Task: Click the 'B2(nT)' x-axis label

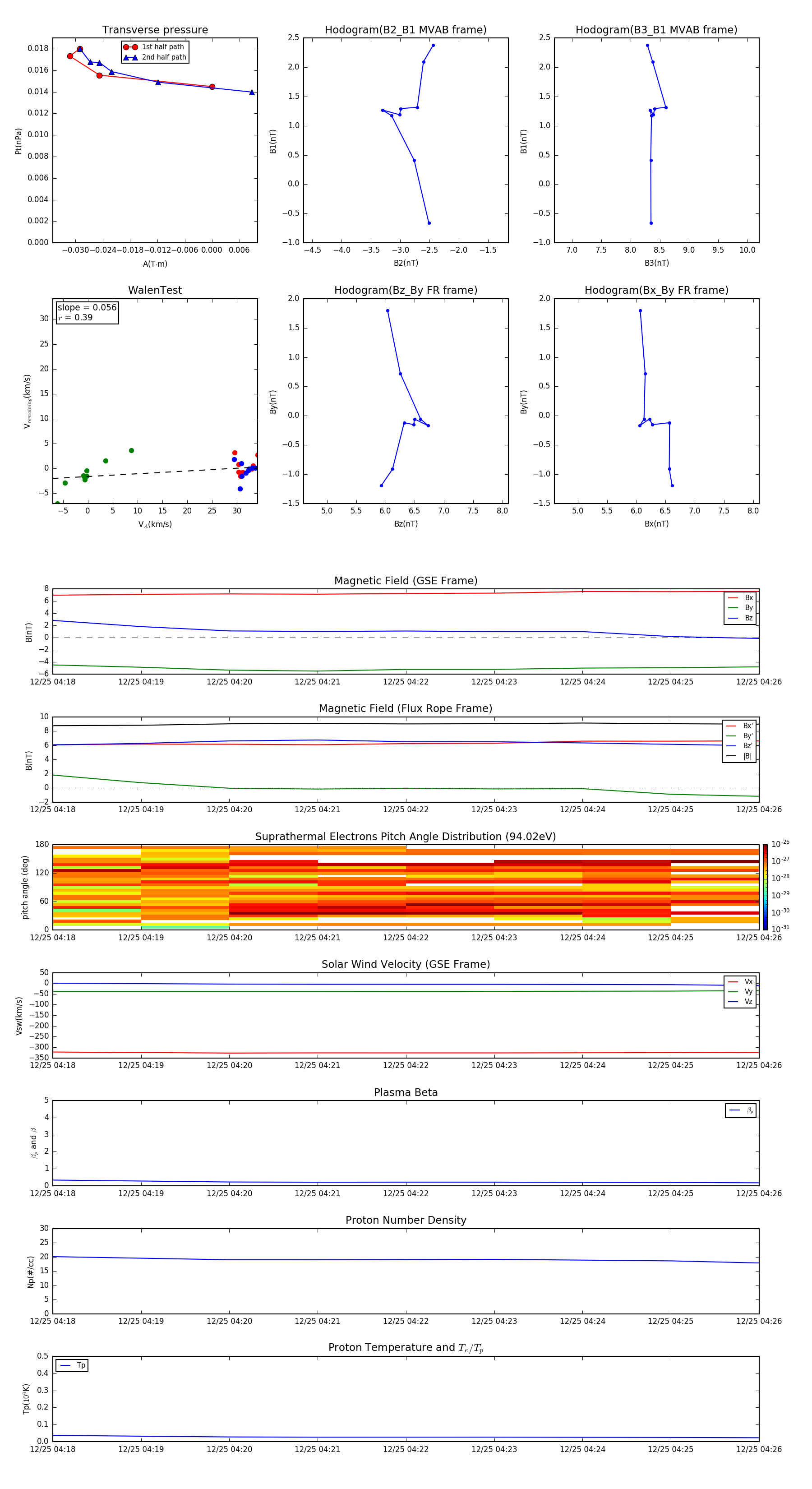Action: (x=406, y=264)
